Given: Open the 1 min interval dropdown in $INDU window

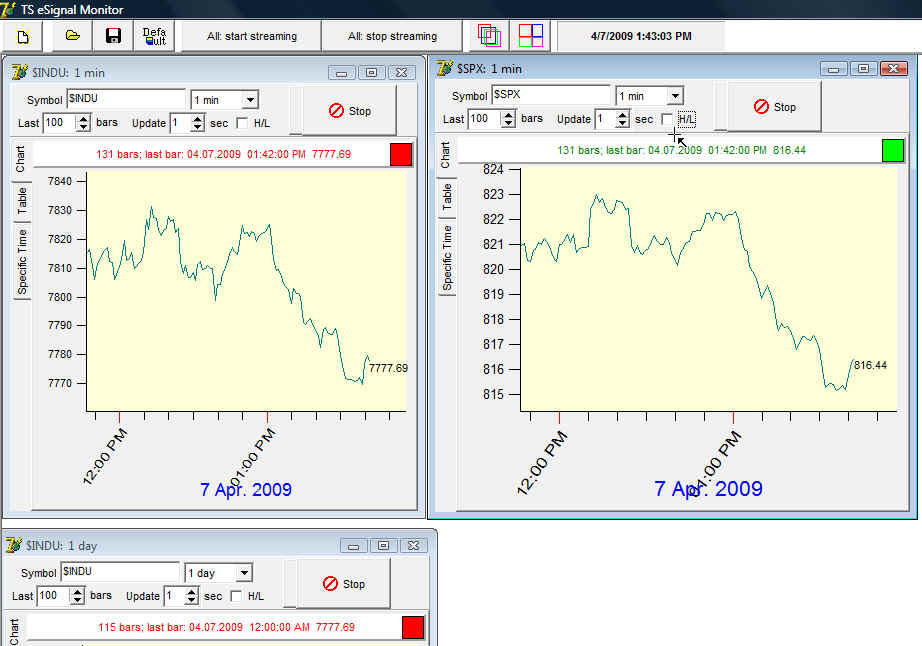Looking at the screenshot, I should point(249,100).
